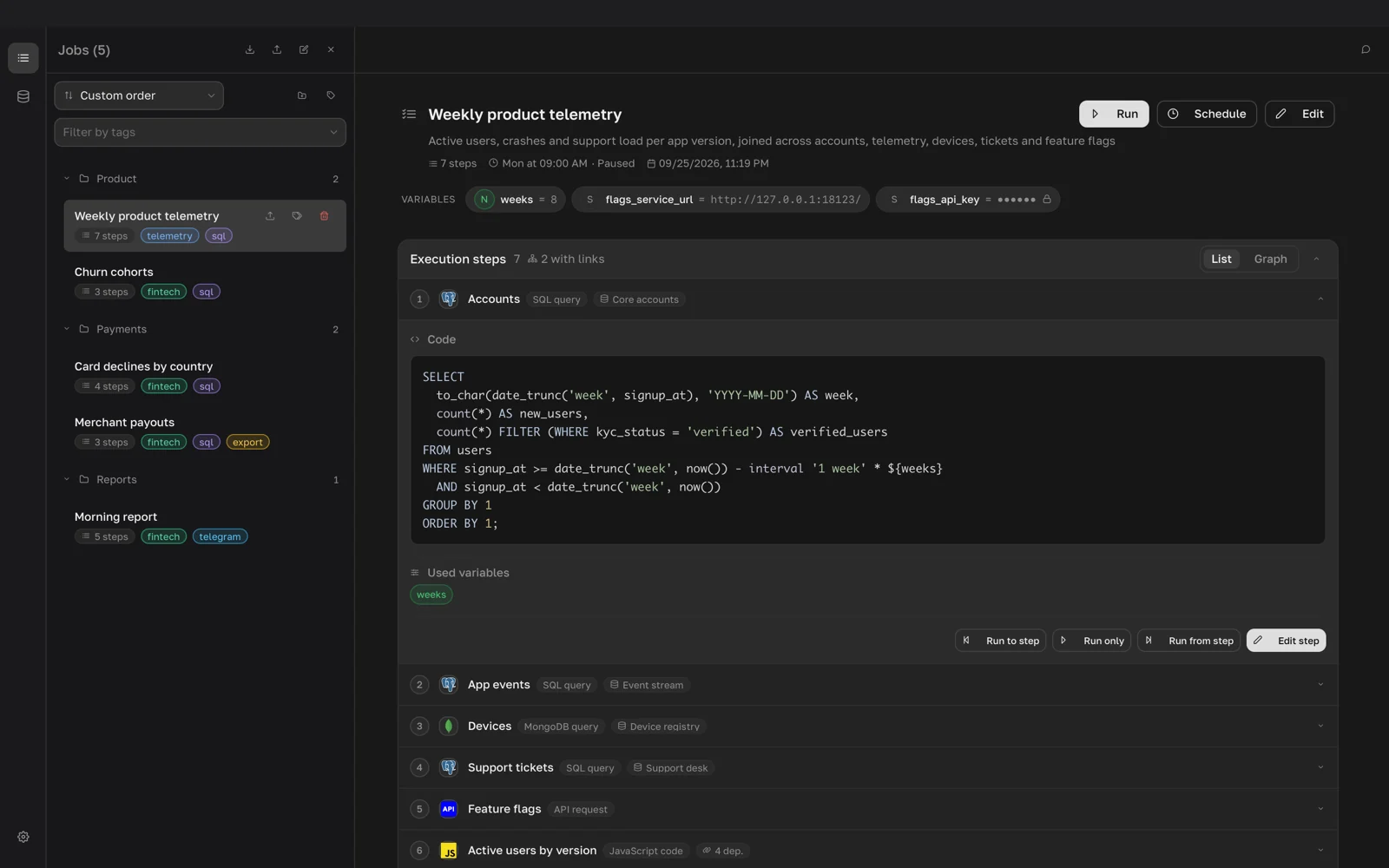The height and width of the screenshot is (868, 1389).
Task: Click the Used variables list icon
Action: click(x=415, y=573)
